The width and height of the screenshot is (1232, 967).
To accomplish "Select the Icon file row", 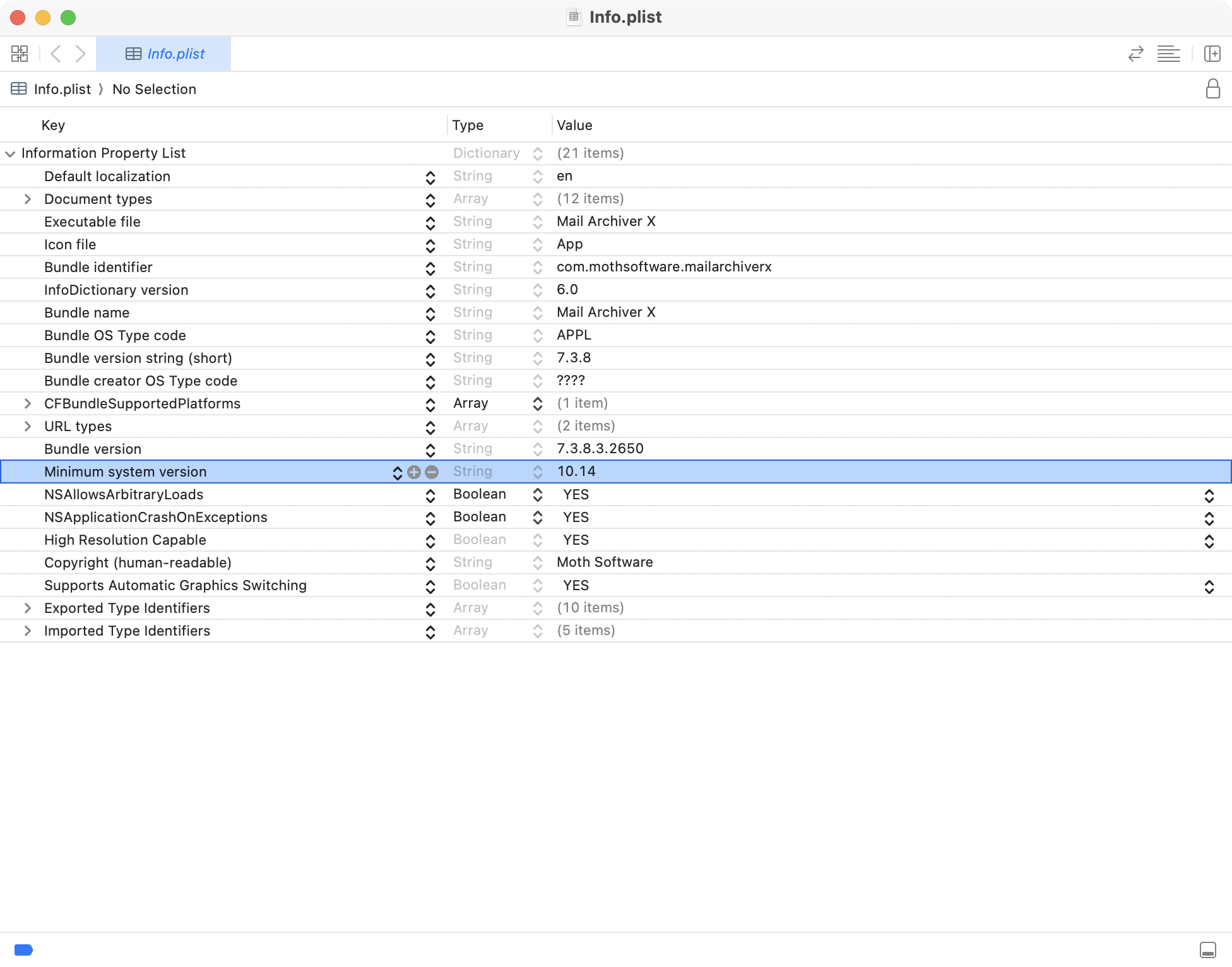I will coord(616,244).
